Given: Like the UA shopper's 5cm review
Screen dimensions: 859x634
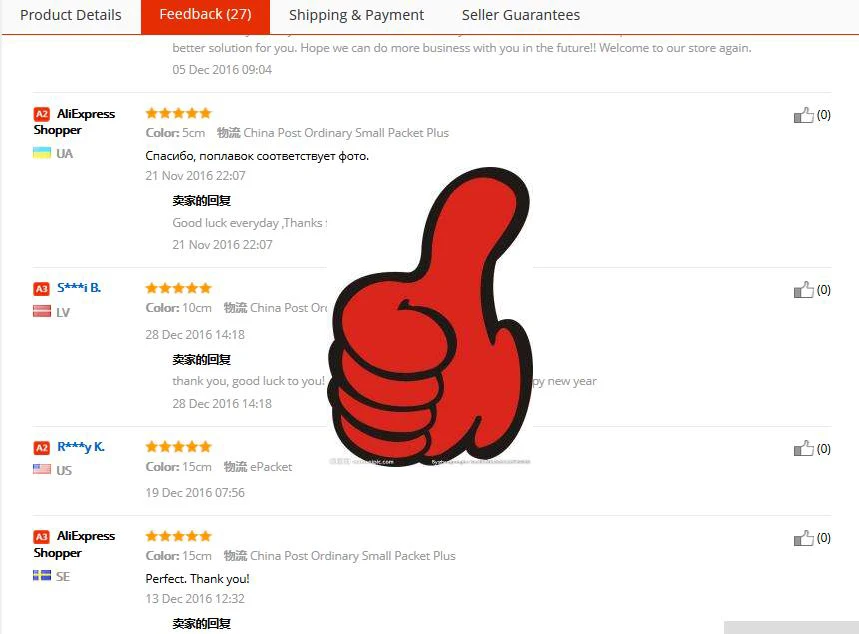Looking at the screenshot, I should click(804, 115).
